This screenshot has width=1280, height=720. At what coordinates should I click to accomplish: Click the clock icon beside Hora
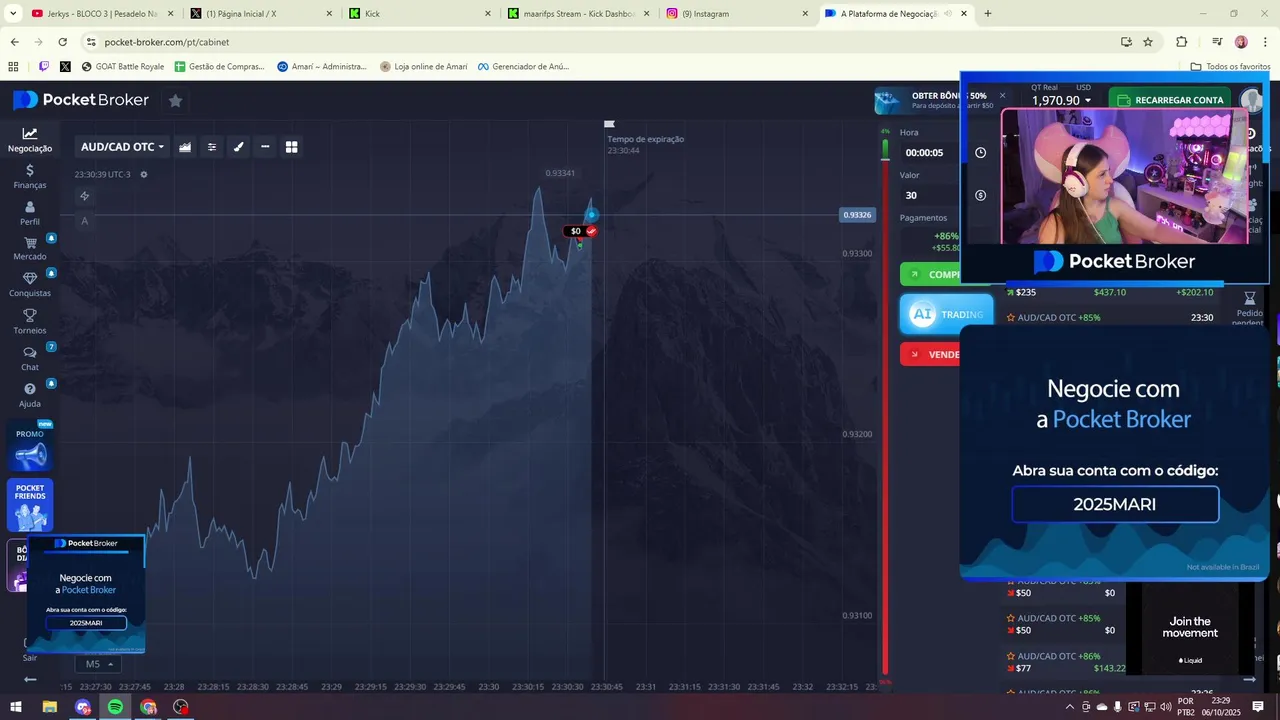[x=980, y=153]
